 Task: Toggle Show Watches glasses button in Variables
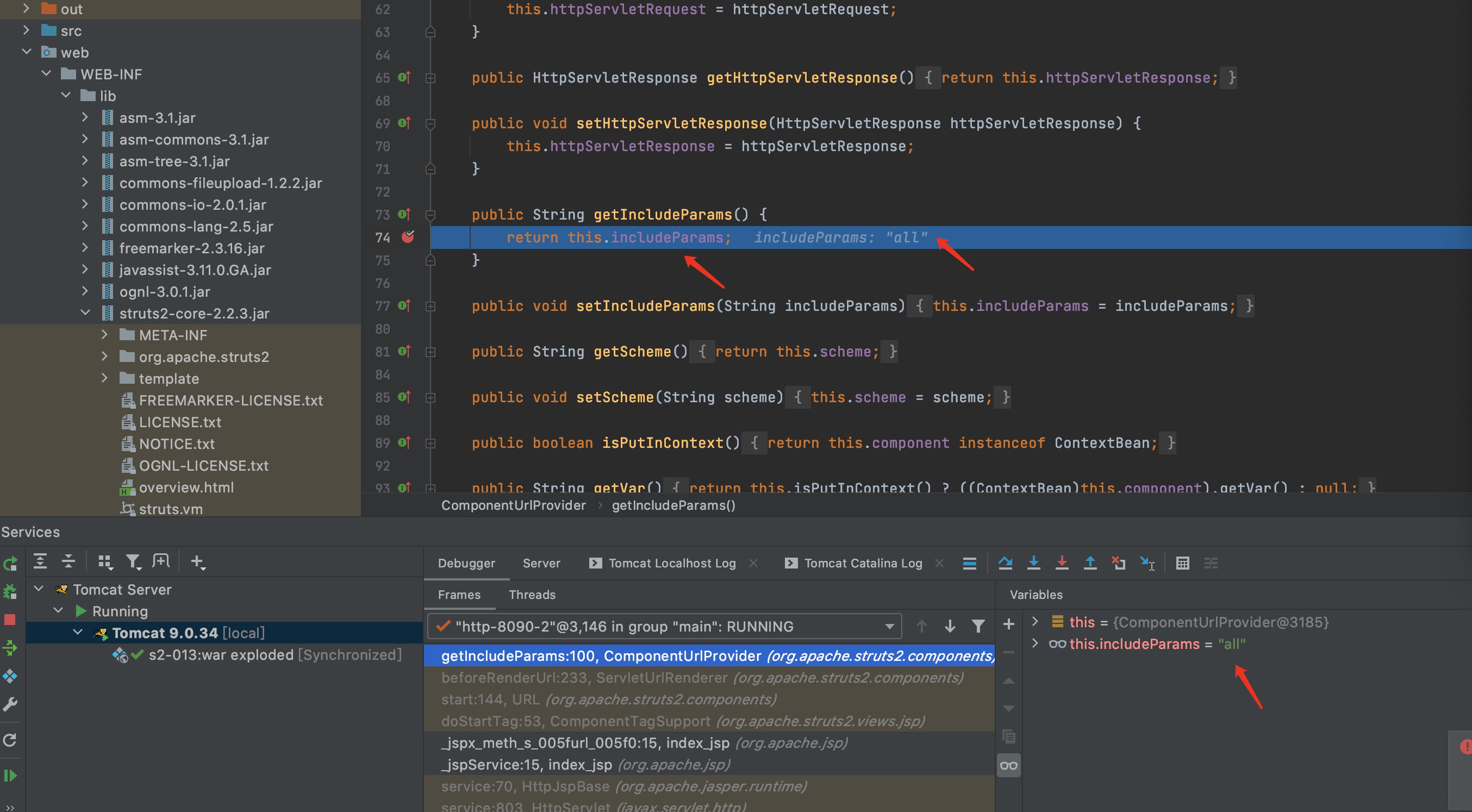pyautogui.click(x=1009, y=765)
